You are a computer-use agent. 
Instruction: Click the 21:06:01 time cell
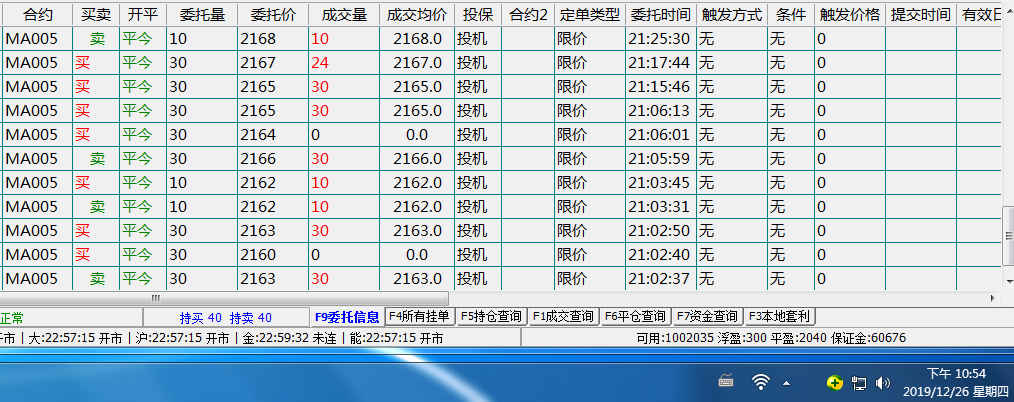pyautogui.click(x=661, y=134)
